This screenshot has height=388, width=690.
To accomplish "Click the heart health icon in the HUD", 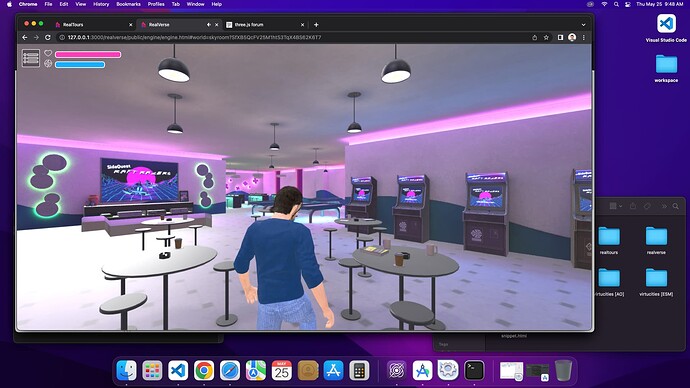I will (48, 53).
